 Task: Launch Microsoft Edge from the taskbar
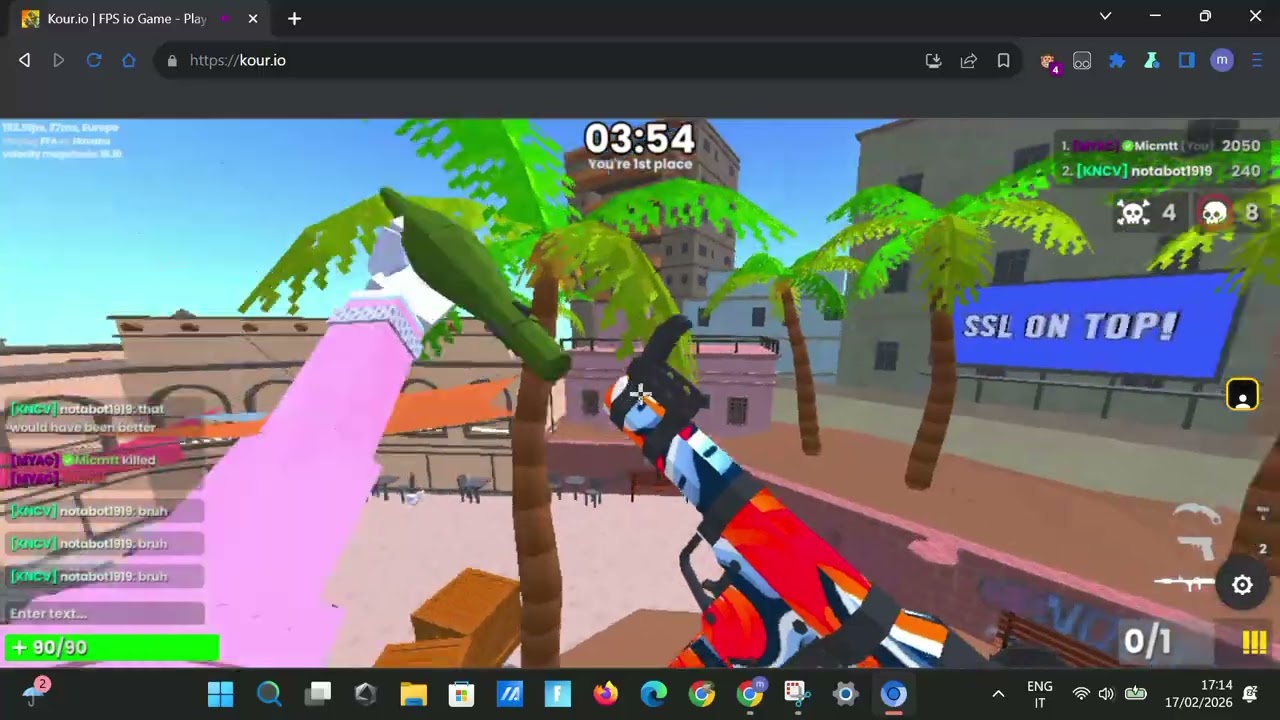[x=653, y=694]
